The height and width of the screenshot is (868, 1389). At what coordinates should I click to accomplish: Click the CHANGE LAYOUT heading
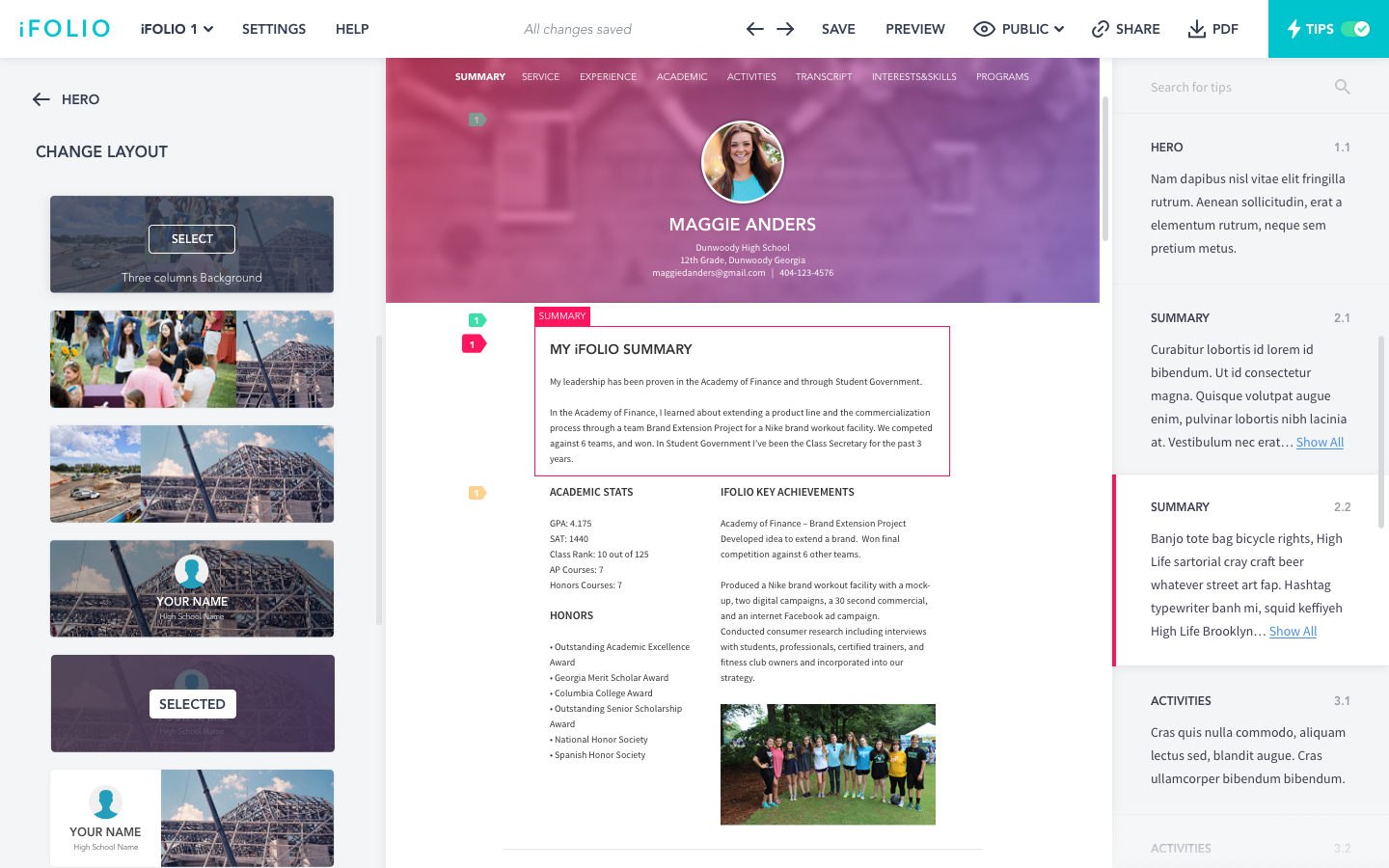point(101,151)
